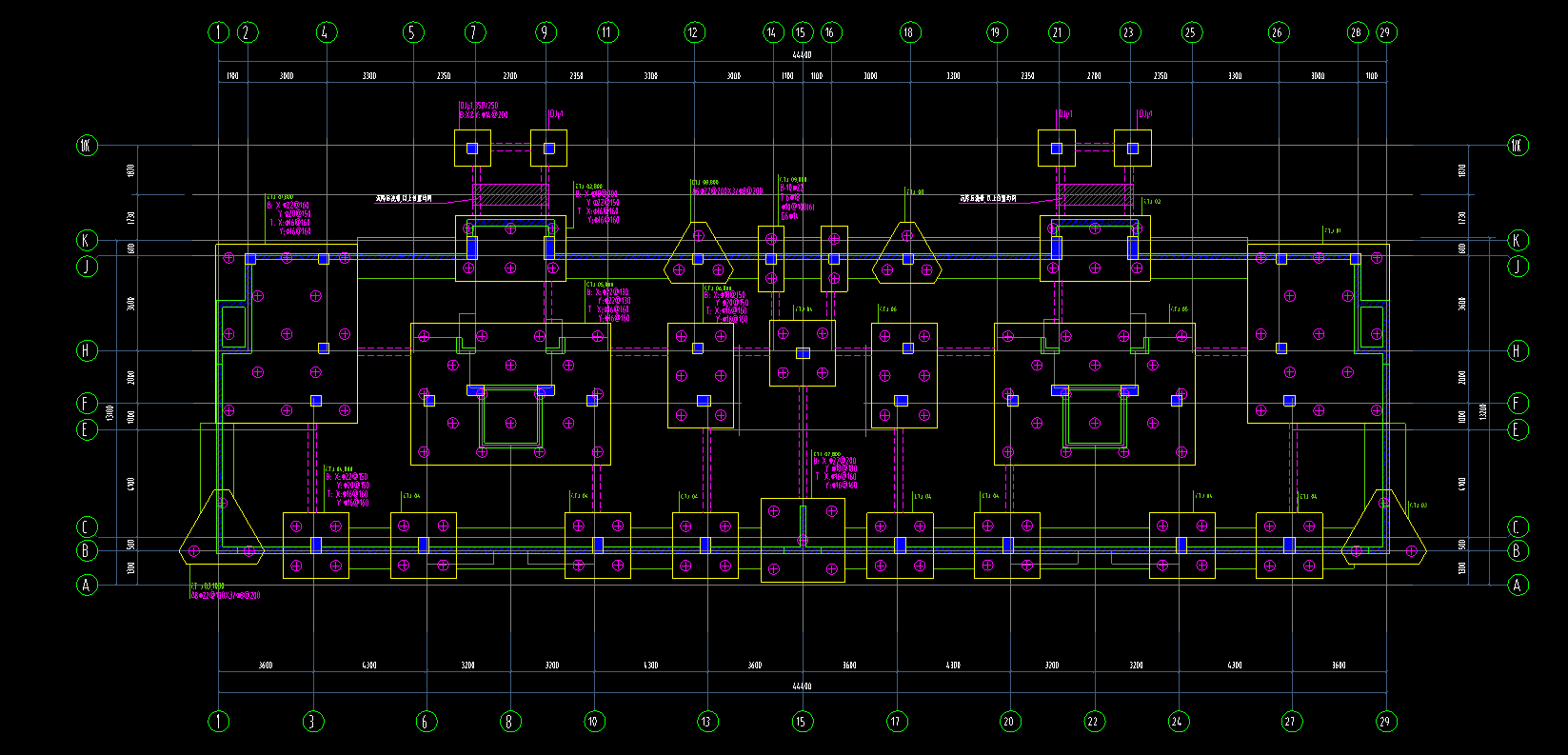Select bottom-row grid bubble 15
Viewport: 1568px width, 755px height.
(x=802, y=721)
